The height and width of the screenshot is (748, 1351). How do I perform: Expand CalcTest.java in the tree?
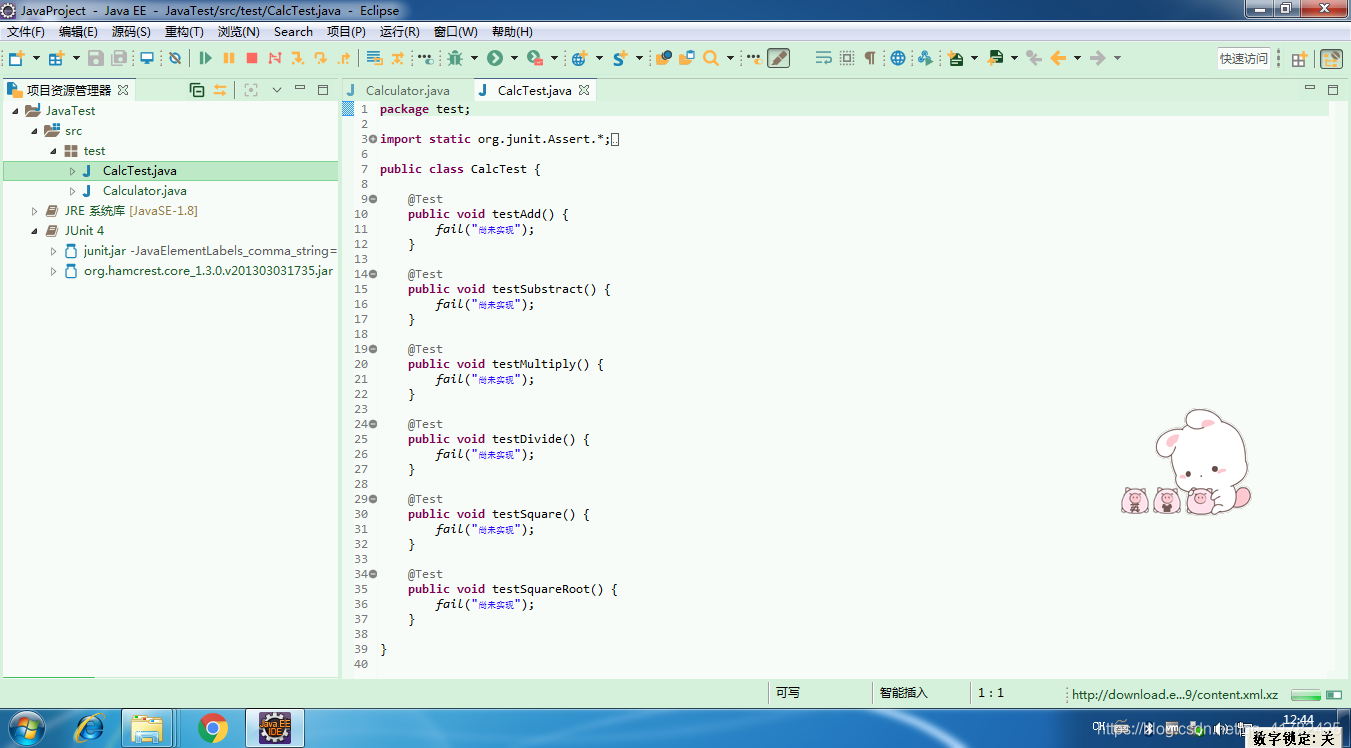coord(72,171)
